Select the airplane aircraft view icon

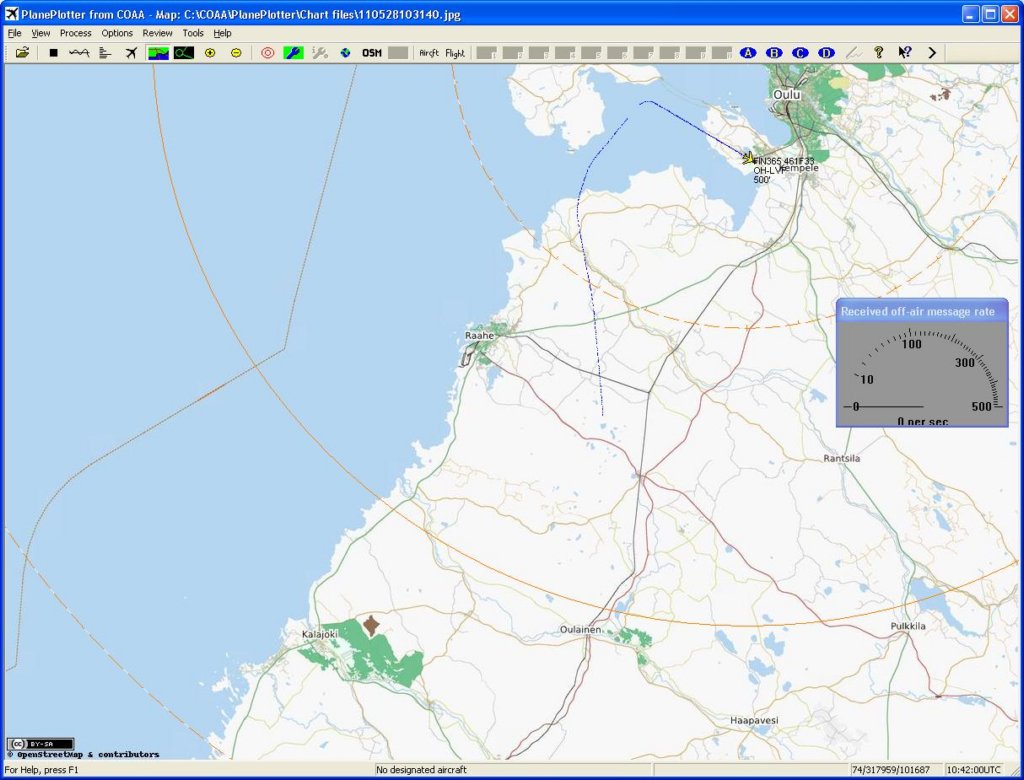click(x=131, y=53)
